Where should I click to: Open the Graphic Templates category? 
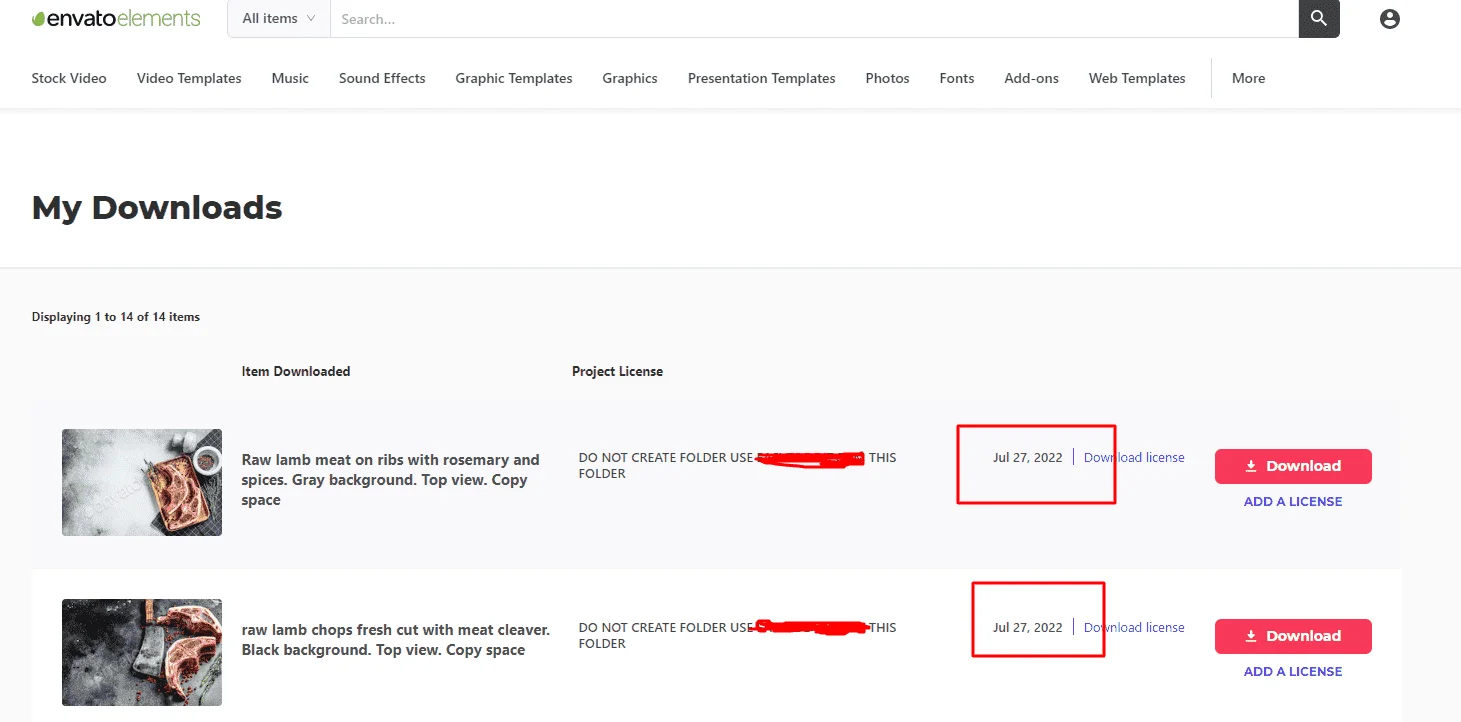coord(514,78)
